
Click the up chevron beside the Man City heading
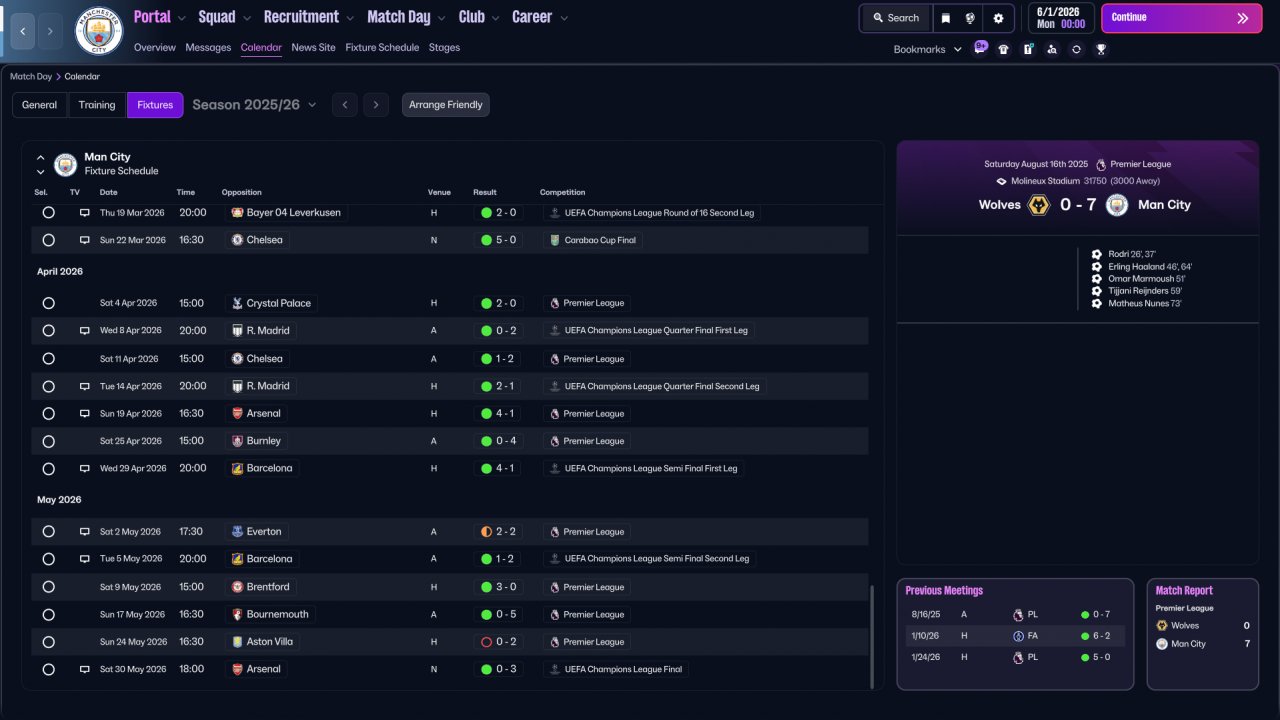point(41,157)
